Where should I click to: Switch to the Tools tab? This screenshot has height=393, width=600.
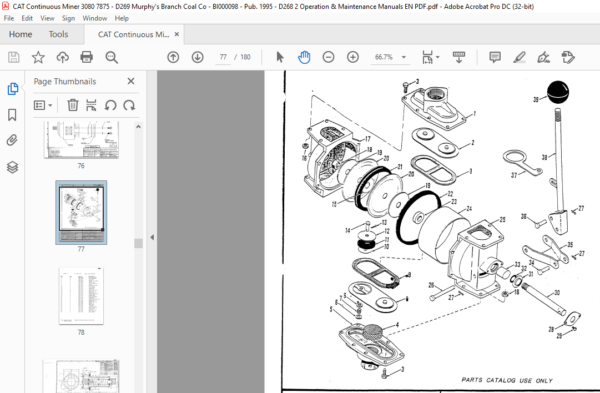(x=58, y=34)
